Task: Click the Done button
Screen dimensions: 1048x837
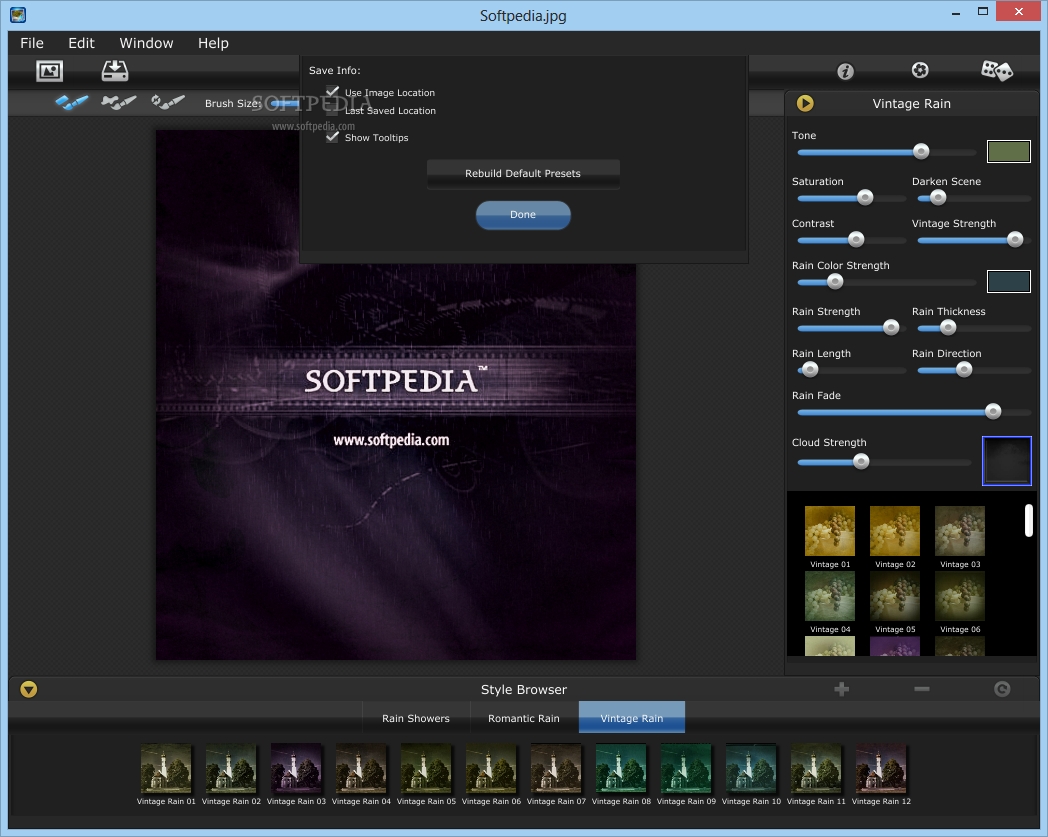Action: [x=523, y=215]
